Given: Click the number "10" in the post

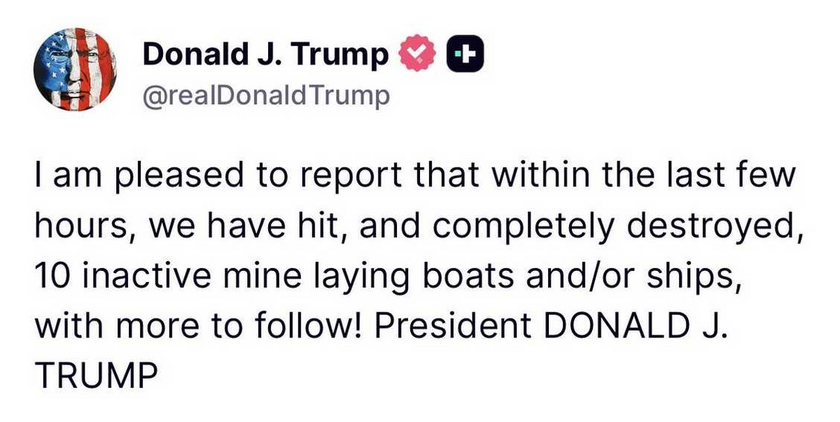Looking at the screenshot, I should pos(54,275).
